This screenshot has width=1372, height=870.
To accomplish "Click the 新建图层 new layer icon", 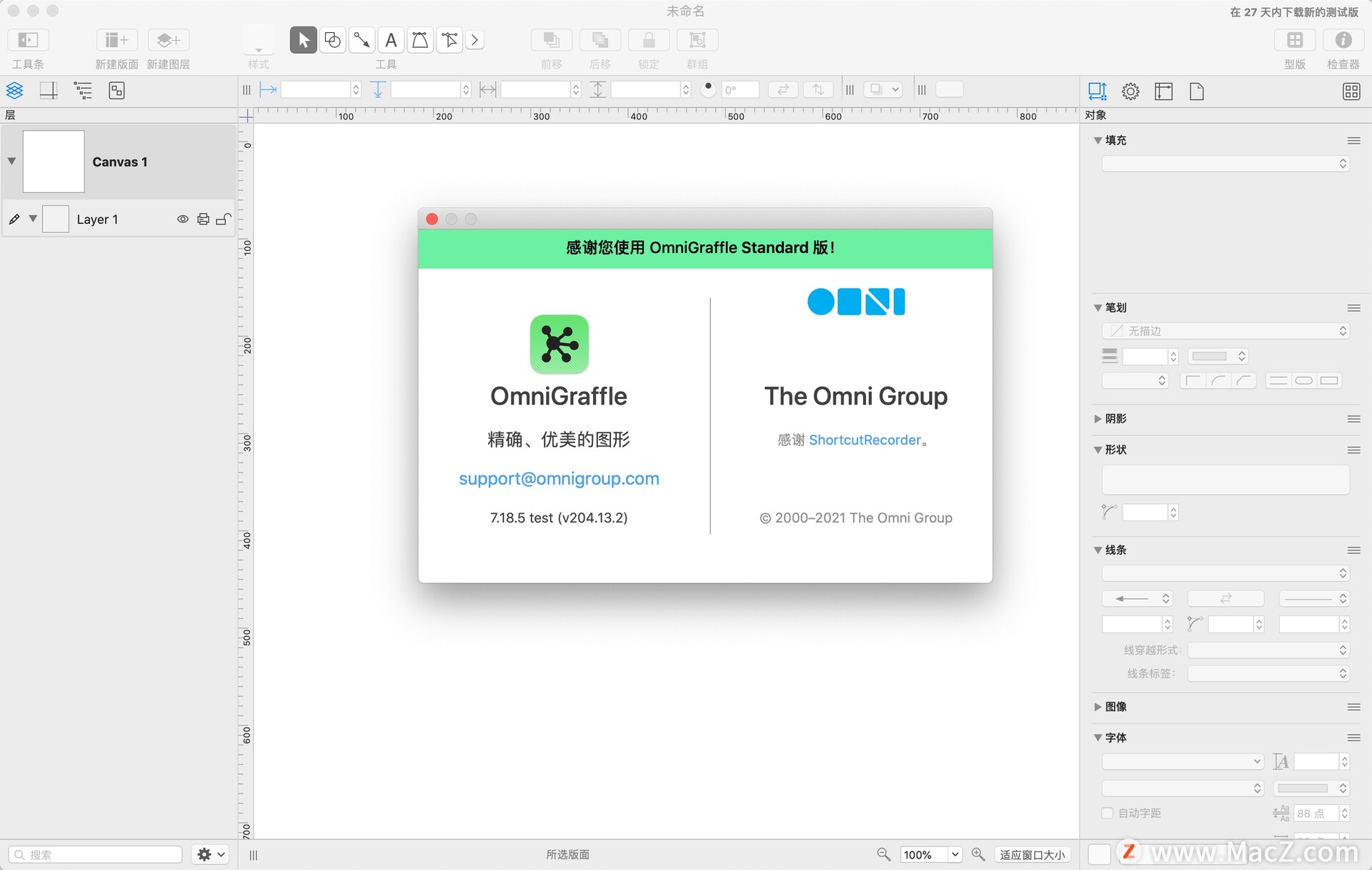I will point(169,40).
